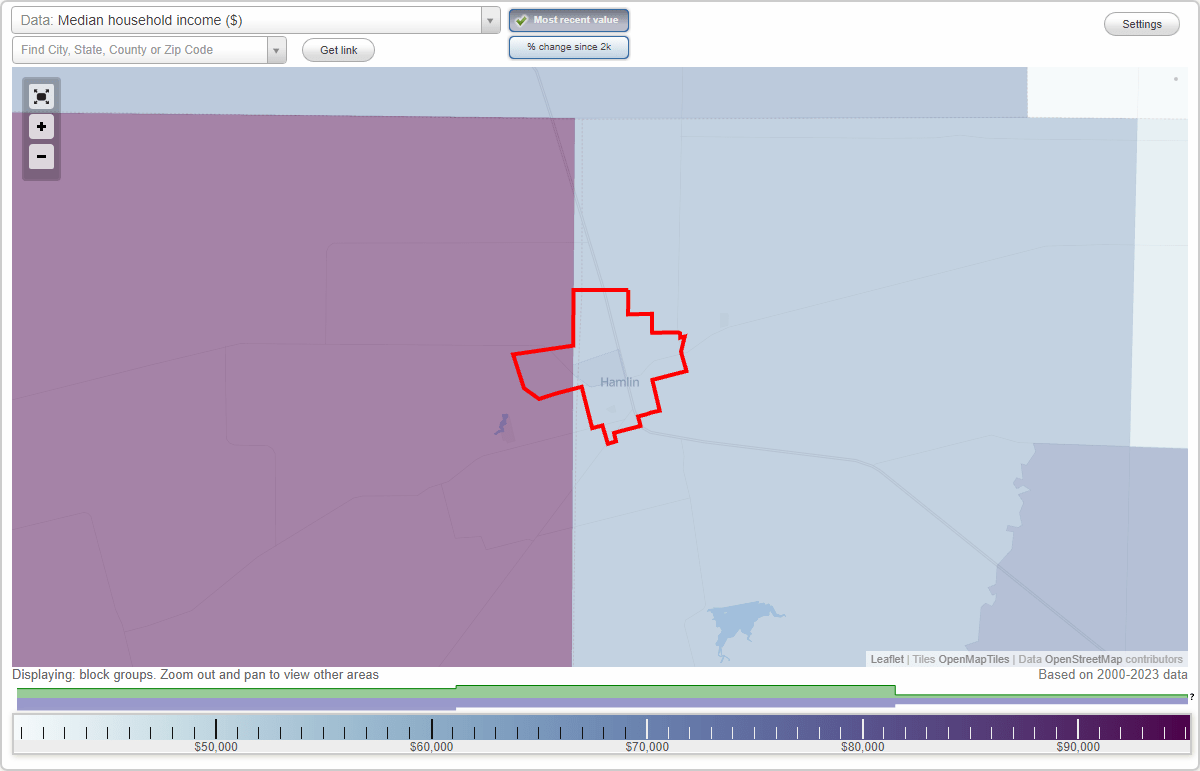This screenshot has height=771, width=1200.
Task: Open the Settings panel
Action: coord(1141,23)
